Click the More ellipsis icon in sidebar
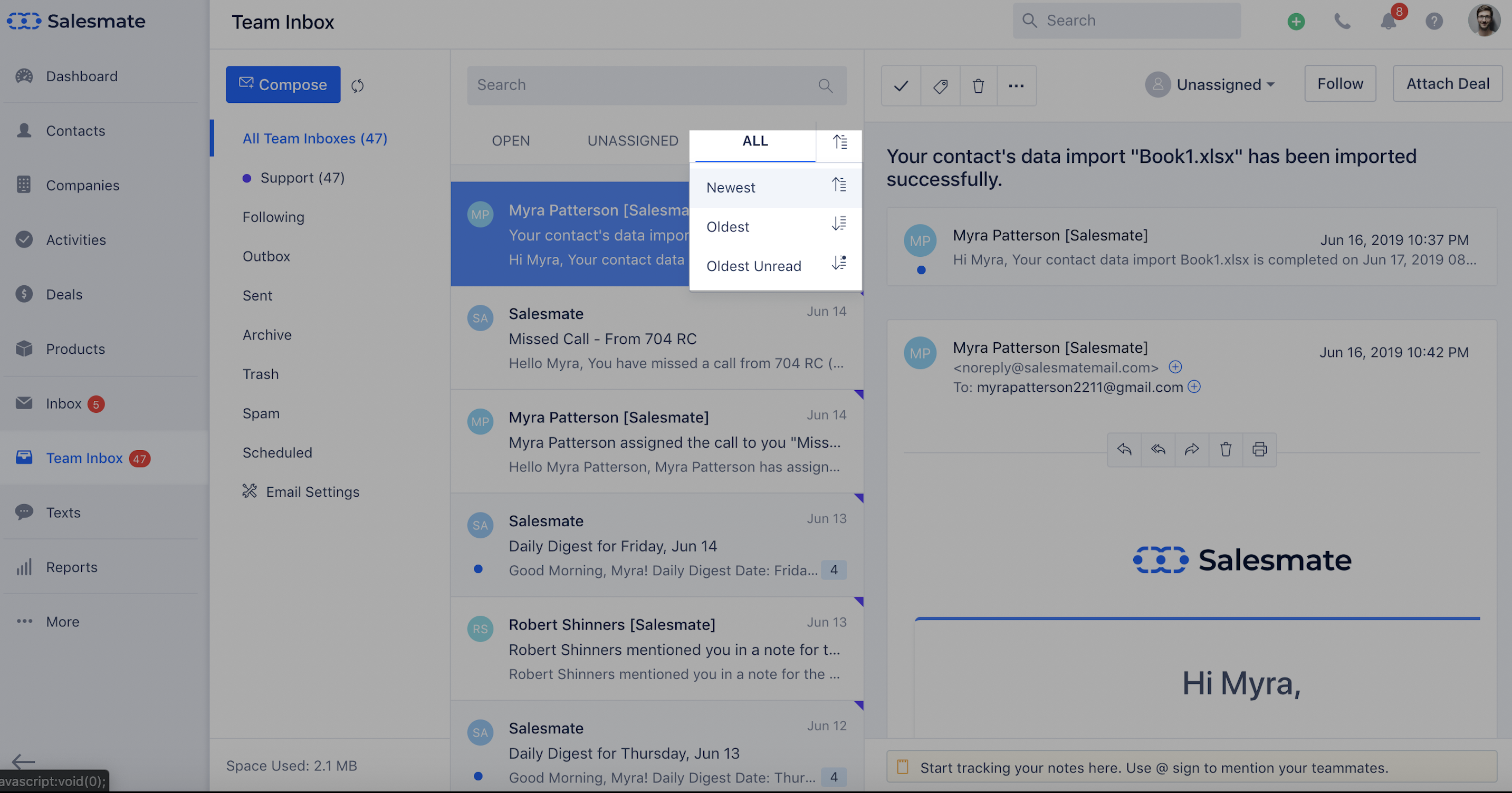Viewport: 1512px width, 793px height. 24,621
